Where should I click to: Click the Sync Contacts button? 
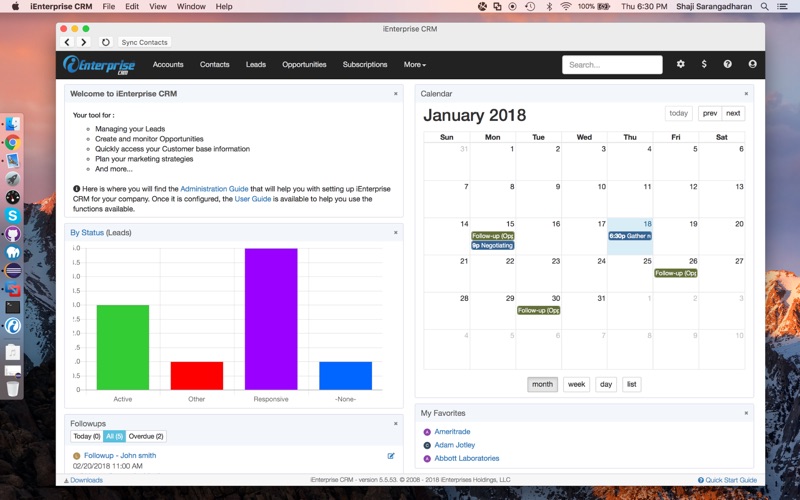click(144, 42)
